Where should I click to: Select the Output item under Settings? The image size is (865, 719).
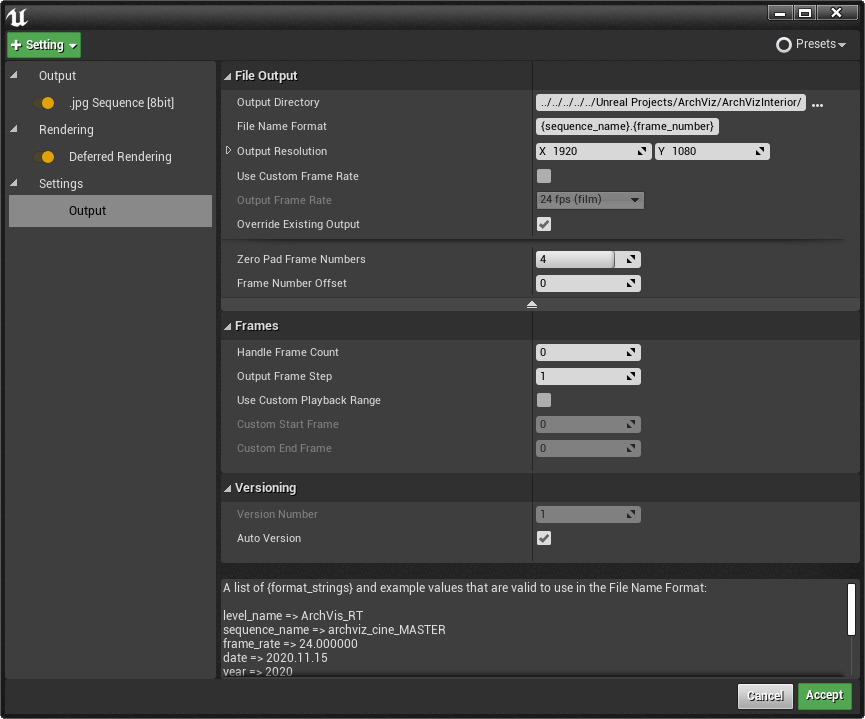pyautogui.click(x=88, y=211)
